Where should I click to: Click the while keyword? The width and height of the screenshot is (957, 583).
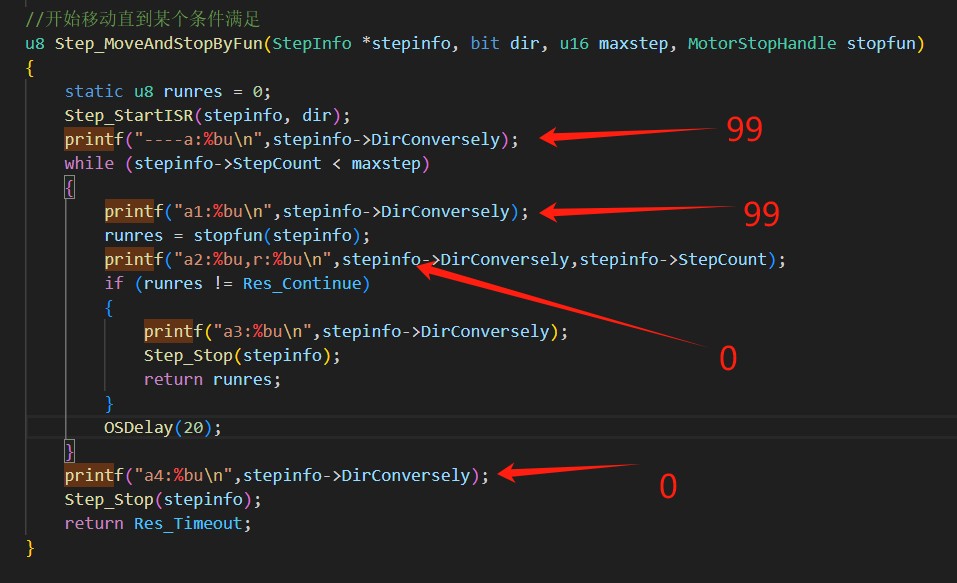89,164
